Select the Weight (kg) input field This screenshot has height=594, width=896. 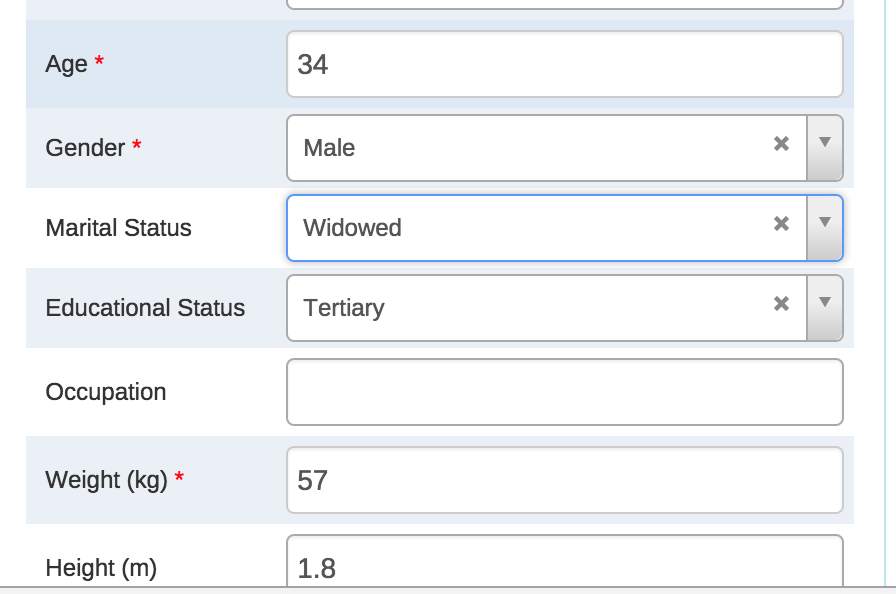564,481
